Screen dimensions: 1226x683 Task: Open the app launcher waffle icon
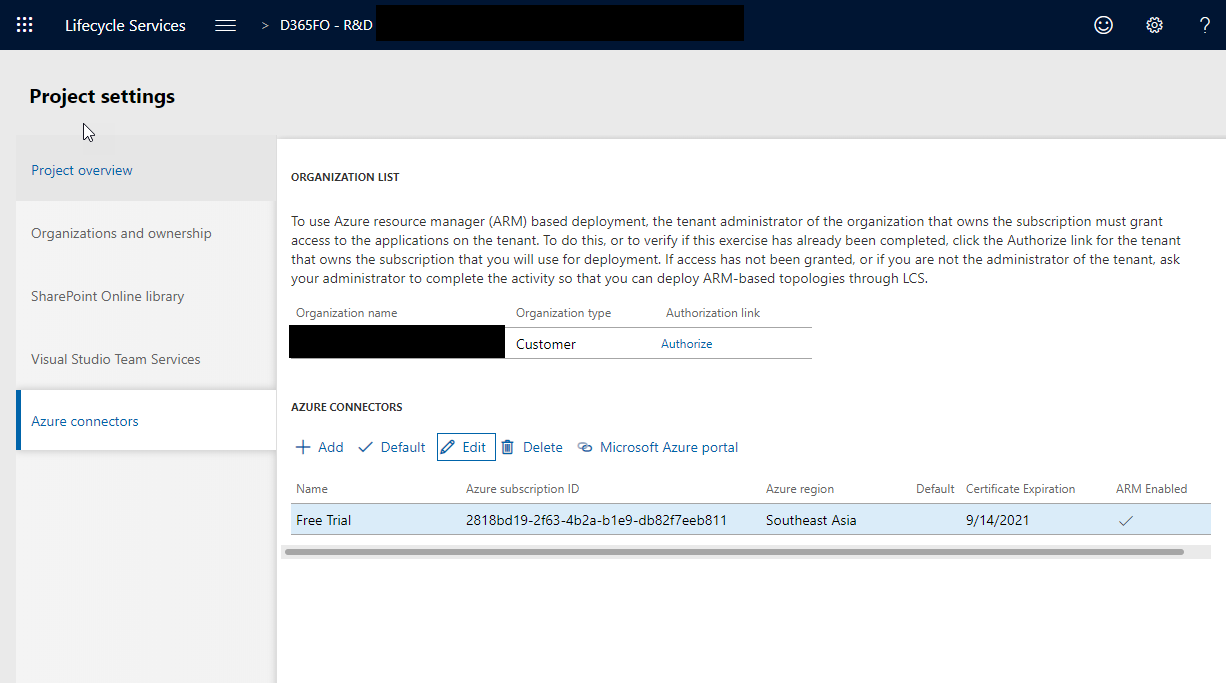pyautogui.click(x=25, y=25)
